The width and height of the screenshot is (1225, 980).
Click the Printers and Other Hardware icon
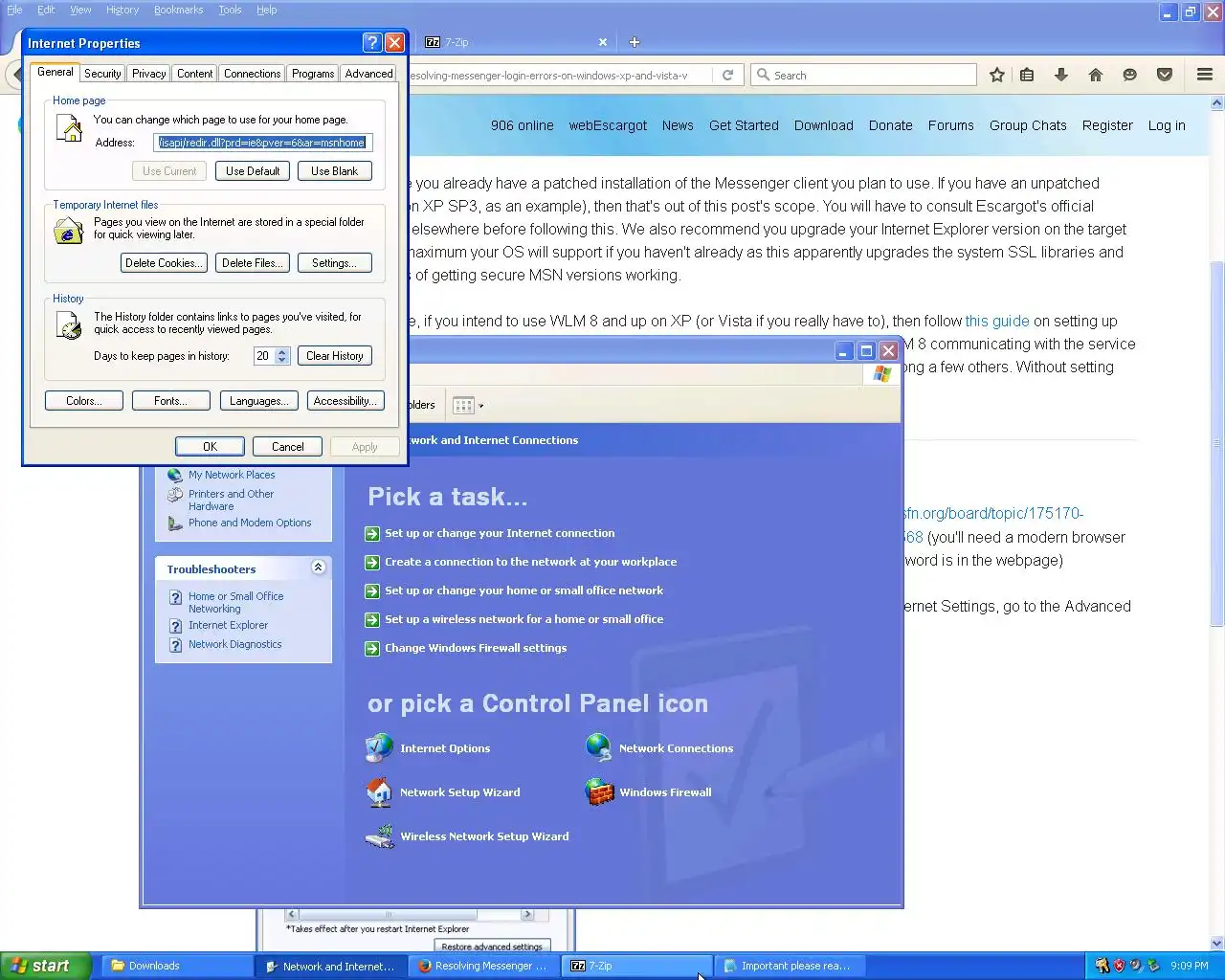175,495
